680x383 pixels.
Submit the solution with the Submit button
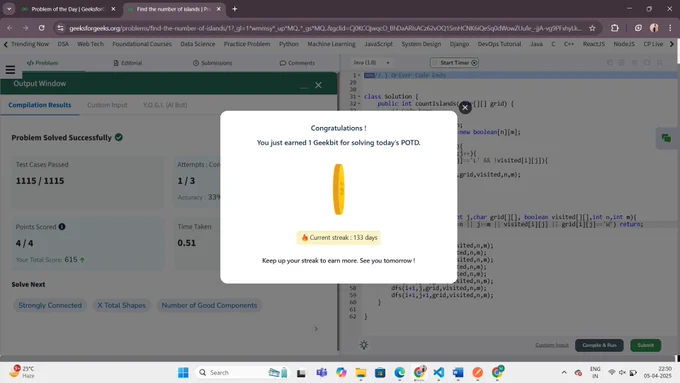point(646,345)
